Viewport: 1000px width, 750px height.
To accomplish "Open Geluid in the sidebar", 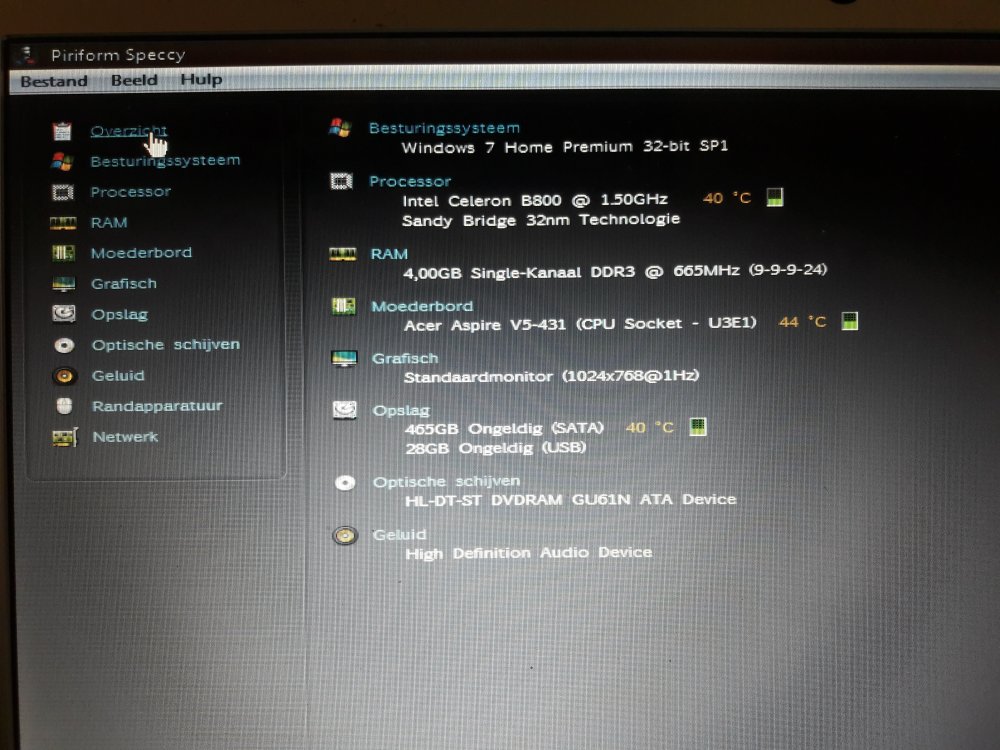I will tap(118, 376).
